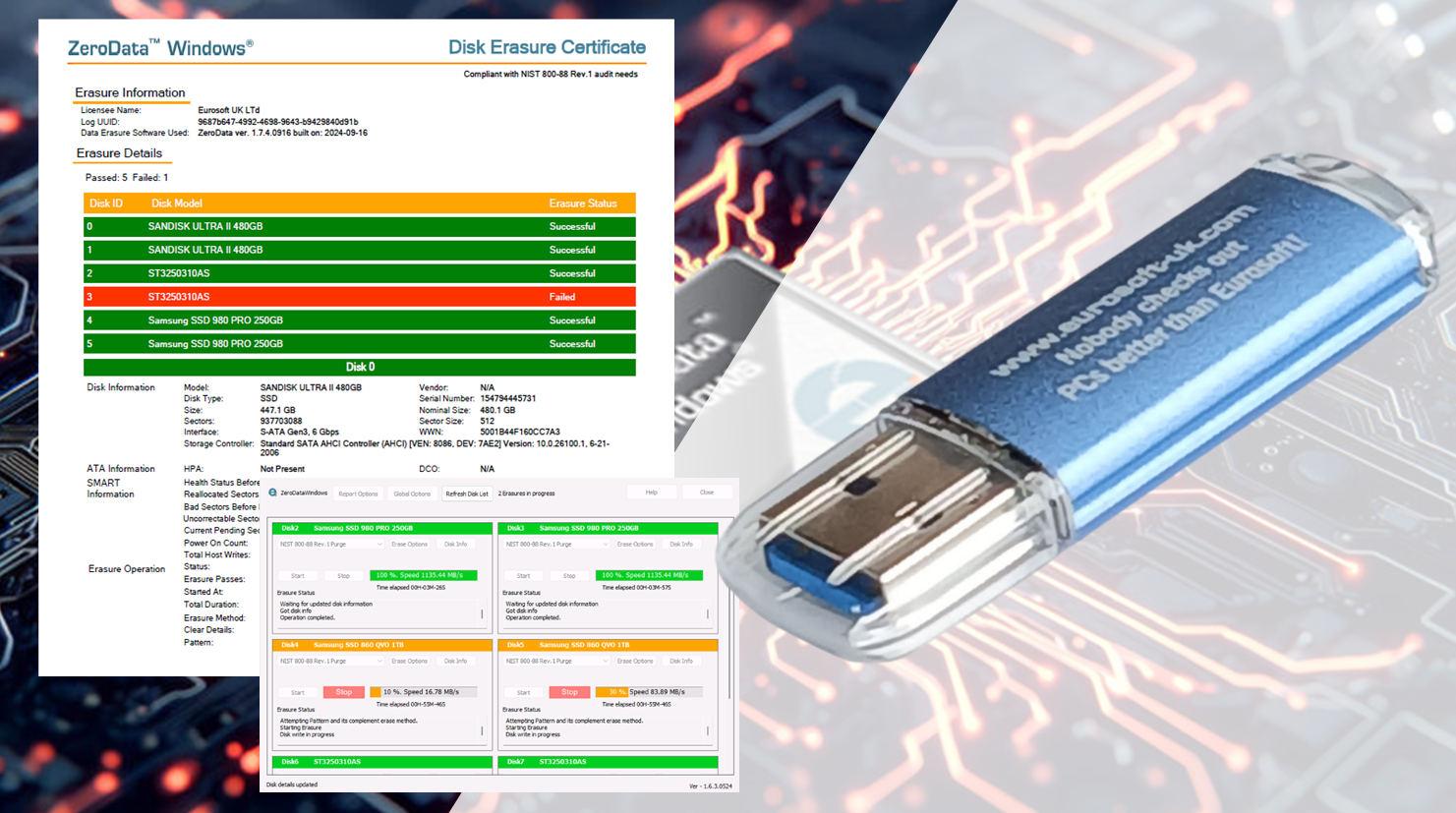
Task: Click Disk4 10% progress bar
Action: (x=423, y=692)
